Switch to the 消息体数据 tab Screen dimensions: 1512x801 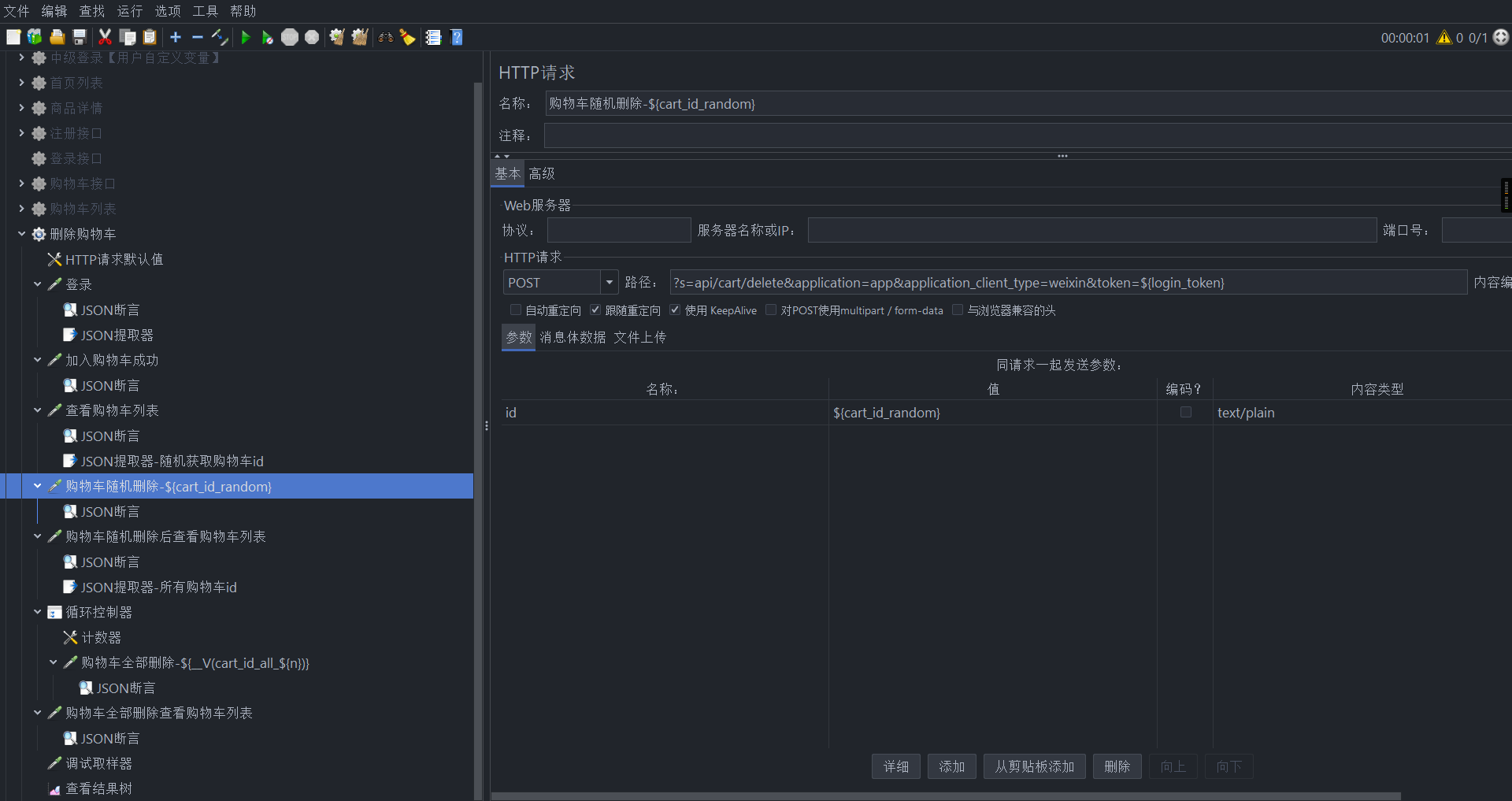click(x=573, y=337)
